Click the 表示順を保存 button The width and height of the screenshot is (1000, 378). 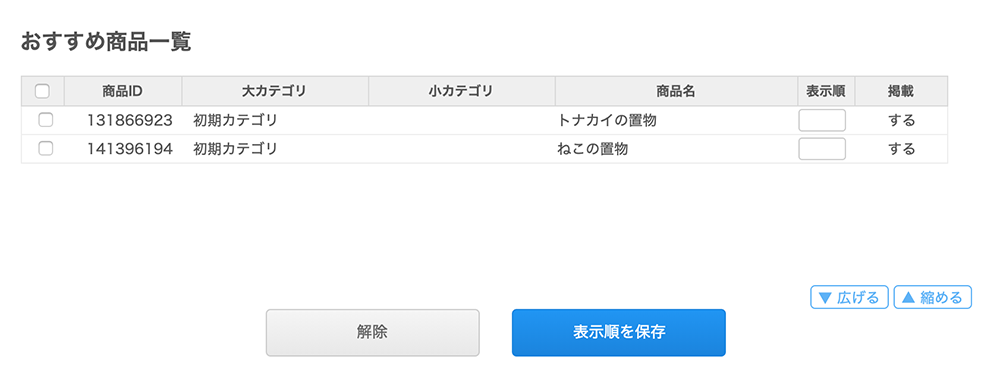(x=619, y=333)
